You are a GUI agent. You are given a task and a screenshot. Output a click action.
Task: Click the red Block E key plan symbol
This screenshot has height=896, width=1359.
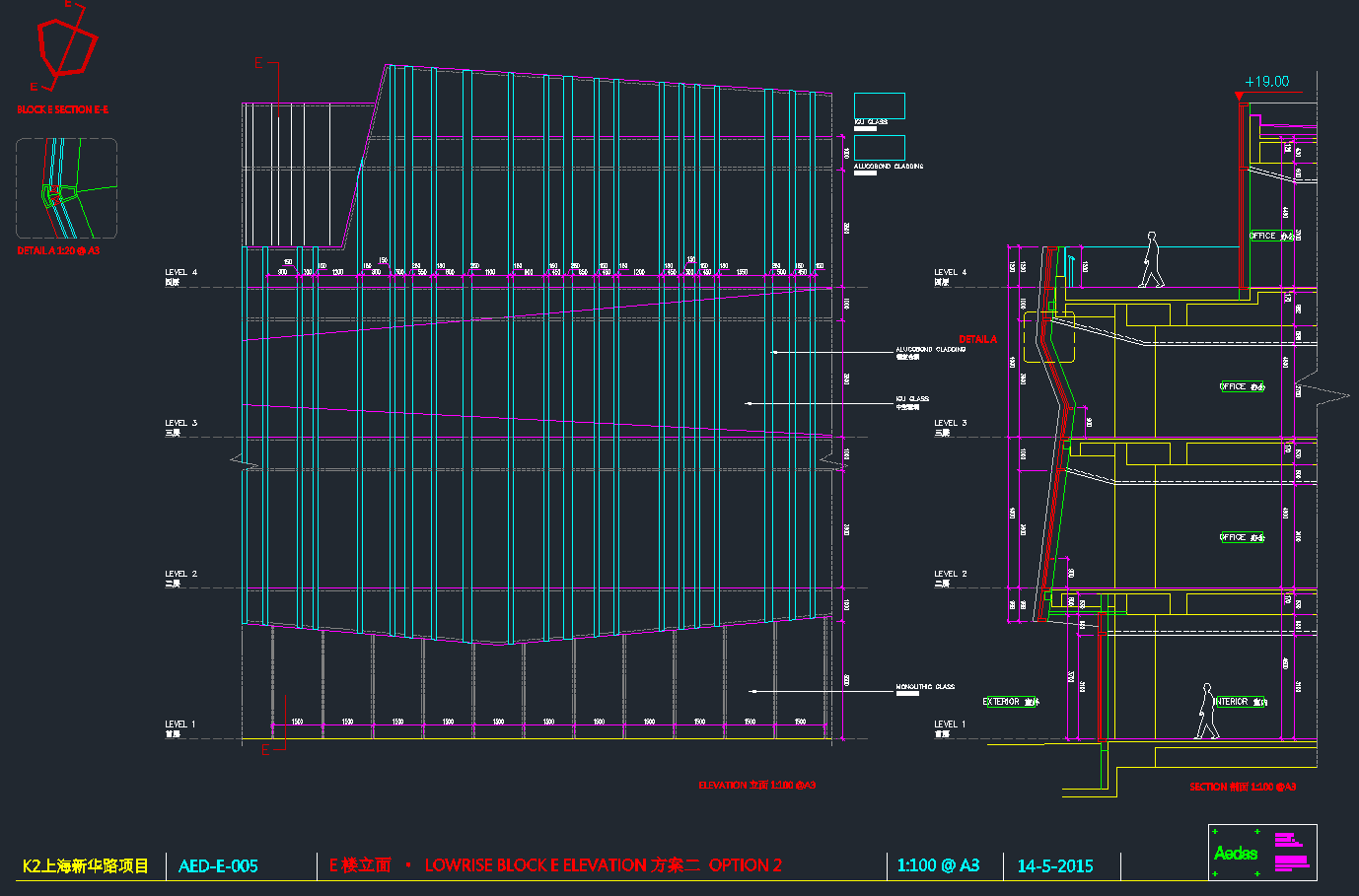pyautogui.click(x=66, y=46)
